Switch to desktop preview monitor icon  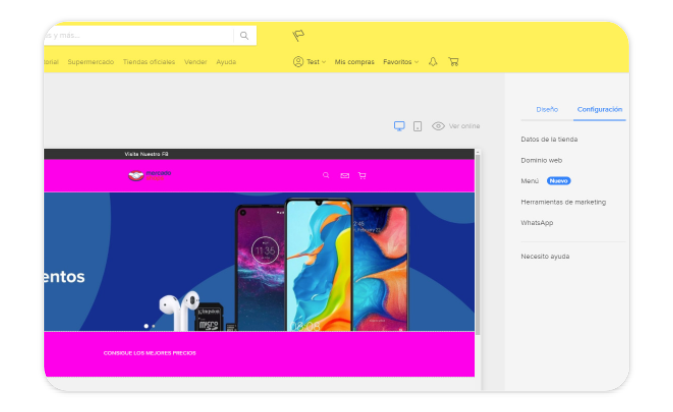[x=399, y=126]
